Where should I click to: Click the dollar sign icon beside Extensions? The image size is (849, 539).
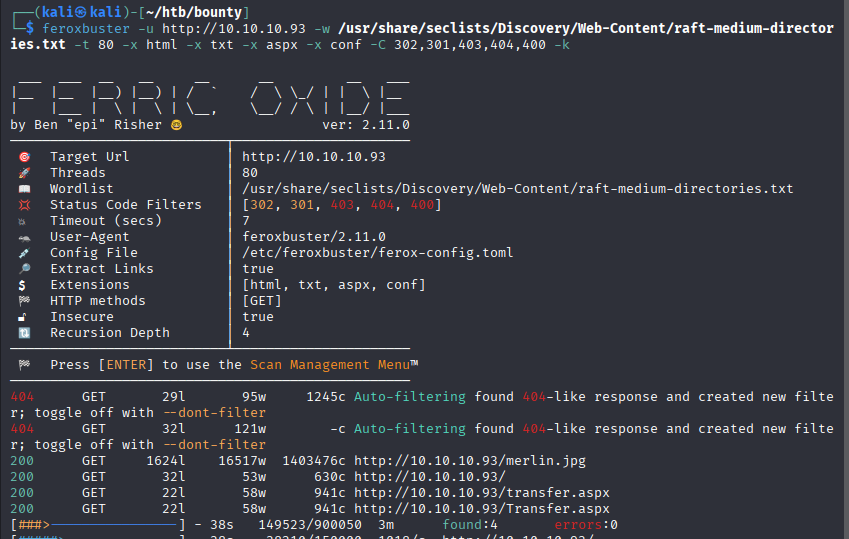coord(22,285)
